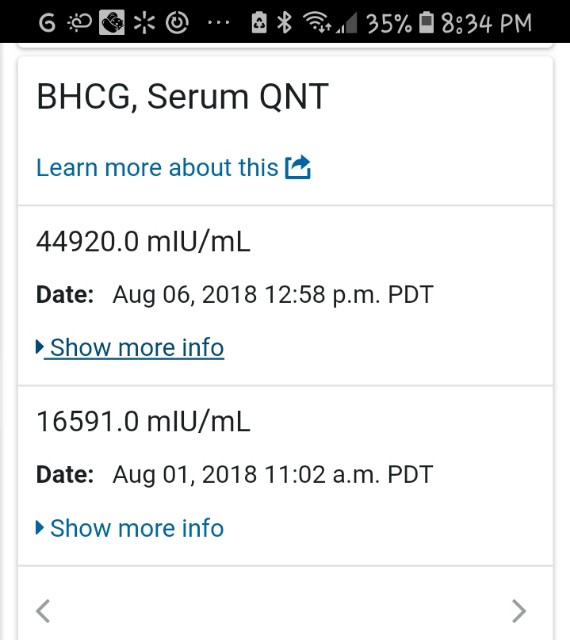Go to next result with right chevron
This screenshot has width=570, height=640.
(519, 611)
